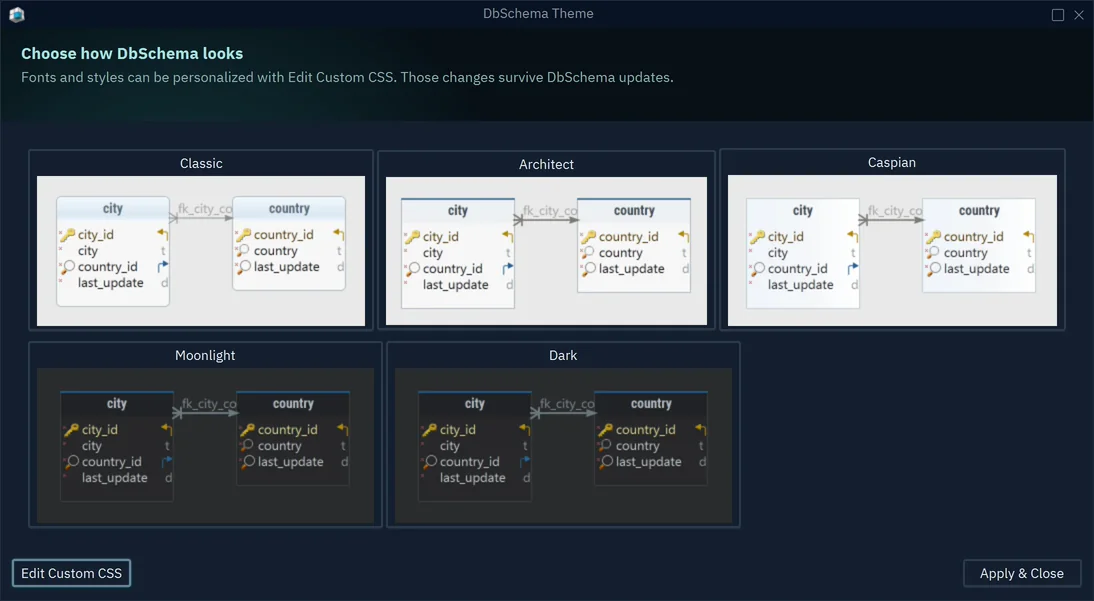This screenshot has height=601, width=1094.
Task: Pick the Dark theme preview
Action: click(x=563, y=446)
